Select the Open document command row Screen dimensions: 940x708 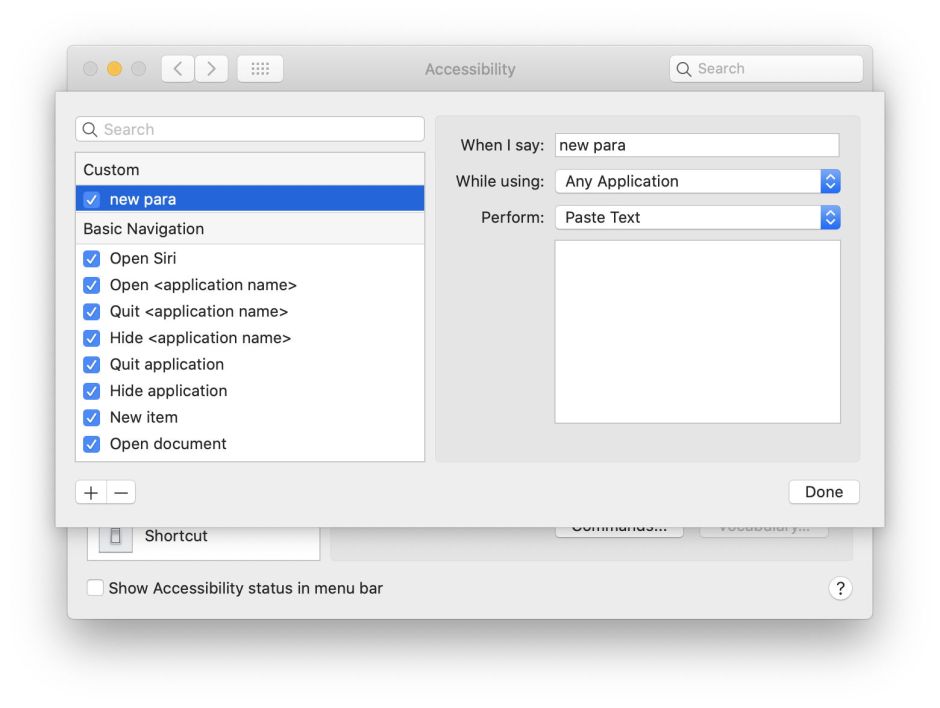[168, 444]
